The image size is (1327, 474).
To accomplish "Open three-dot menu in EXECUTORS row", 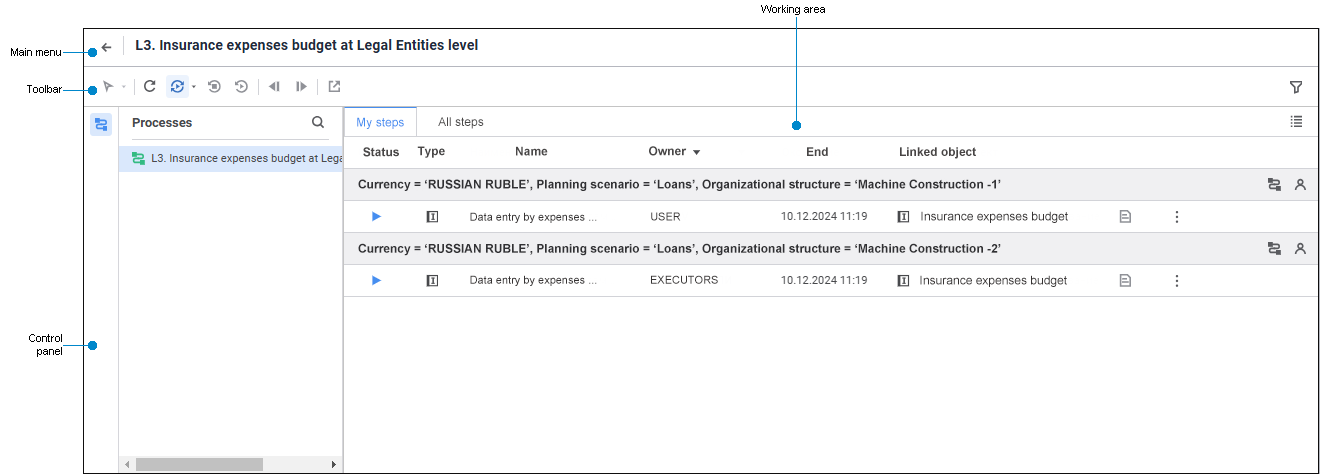I will point(1176,280).
